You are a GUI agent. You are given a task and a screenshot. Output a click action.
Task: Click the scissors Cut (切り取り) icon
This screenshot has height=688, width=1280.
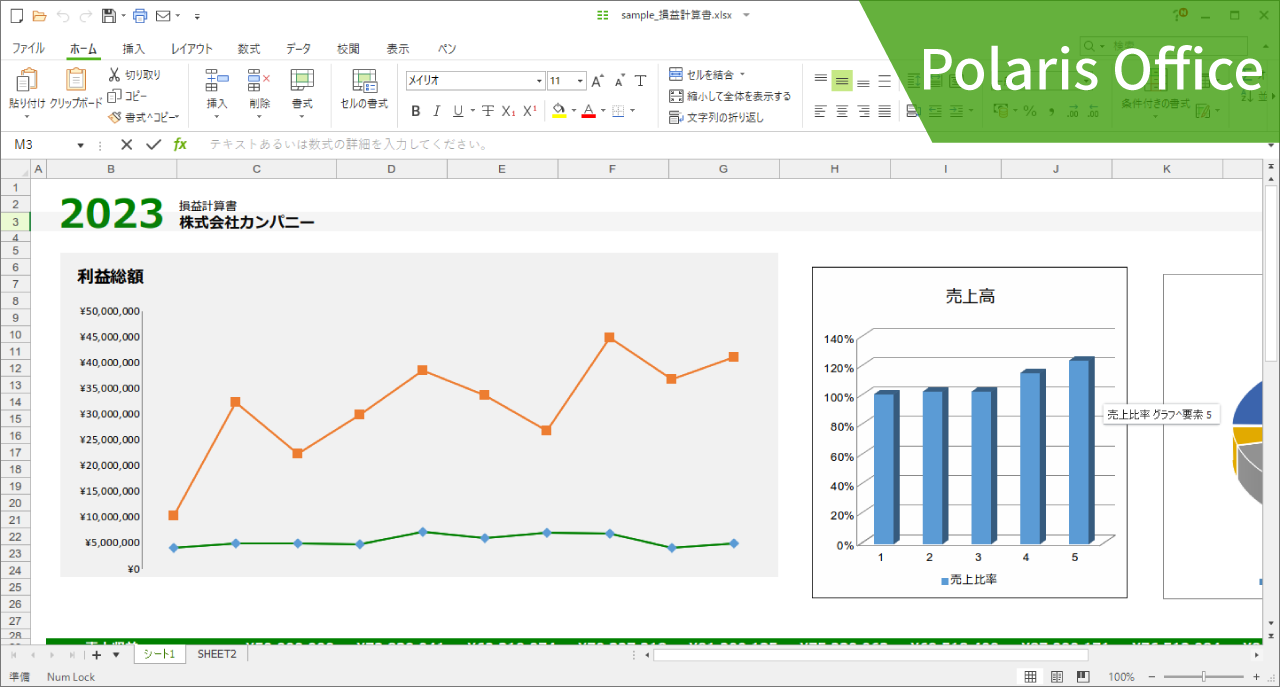coord(115,74)
